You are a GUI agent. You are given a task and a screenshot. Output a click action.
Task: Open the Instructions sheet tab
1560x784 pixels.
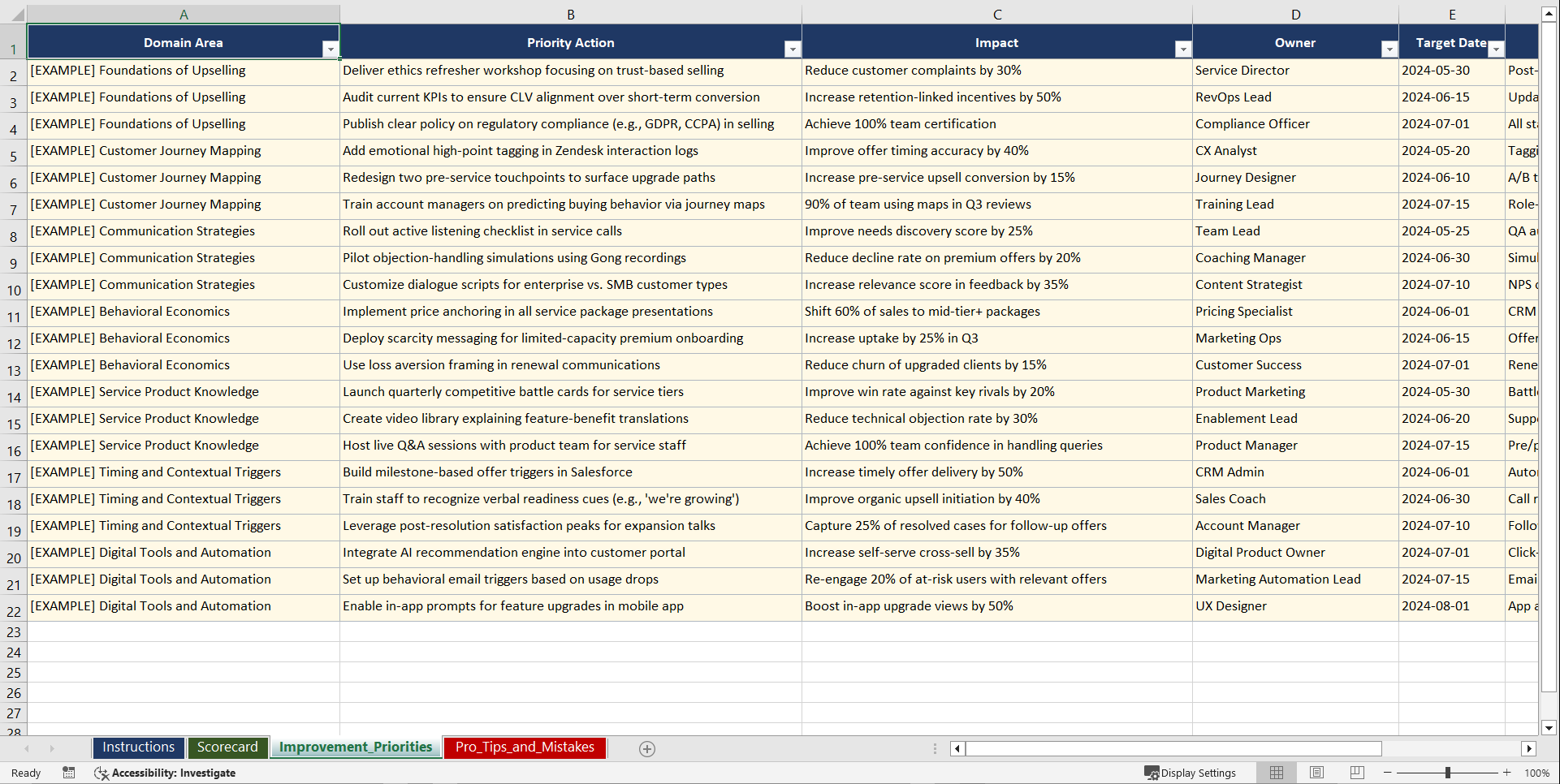coord(138,747)
